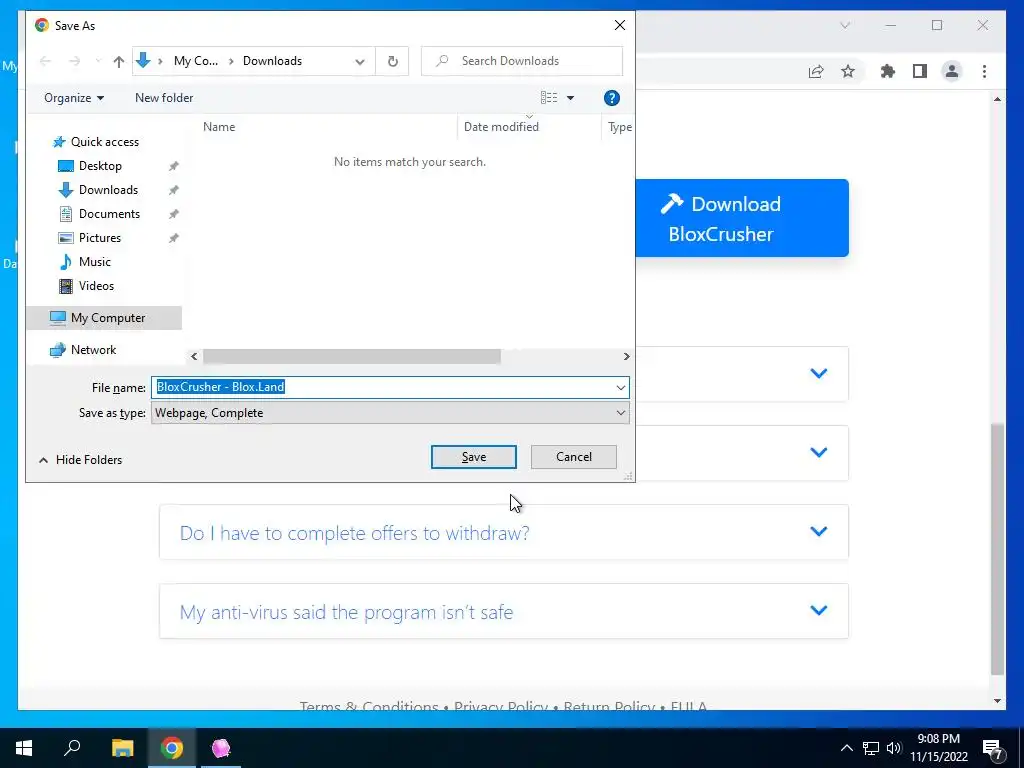This screenshot has height=768, width=1024.
Task: Open the Organize menu
Action: pyautogui.click(x=74, y=98)
